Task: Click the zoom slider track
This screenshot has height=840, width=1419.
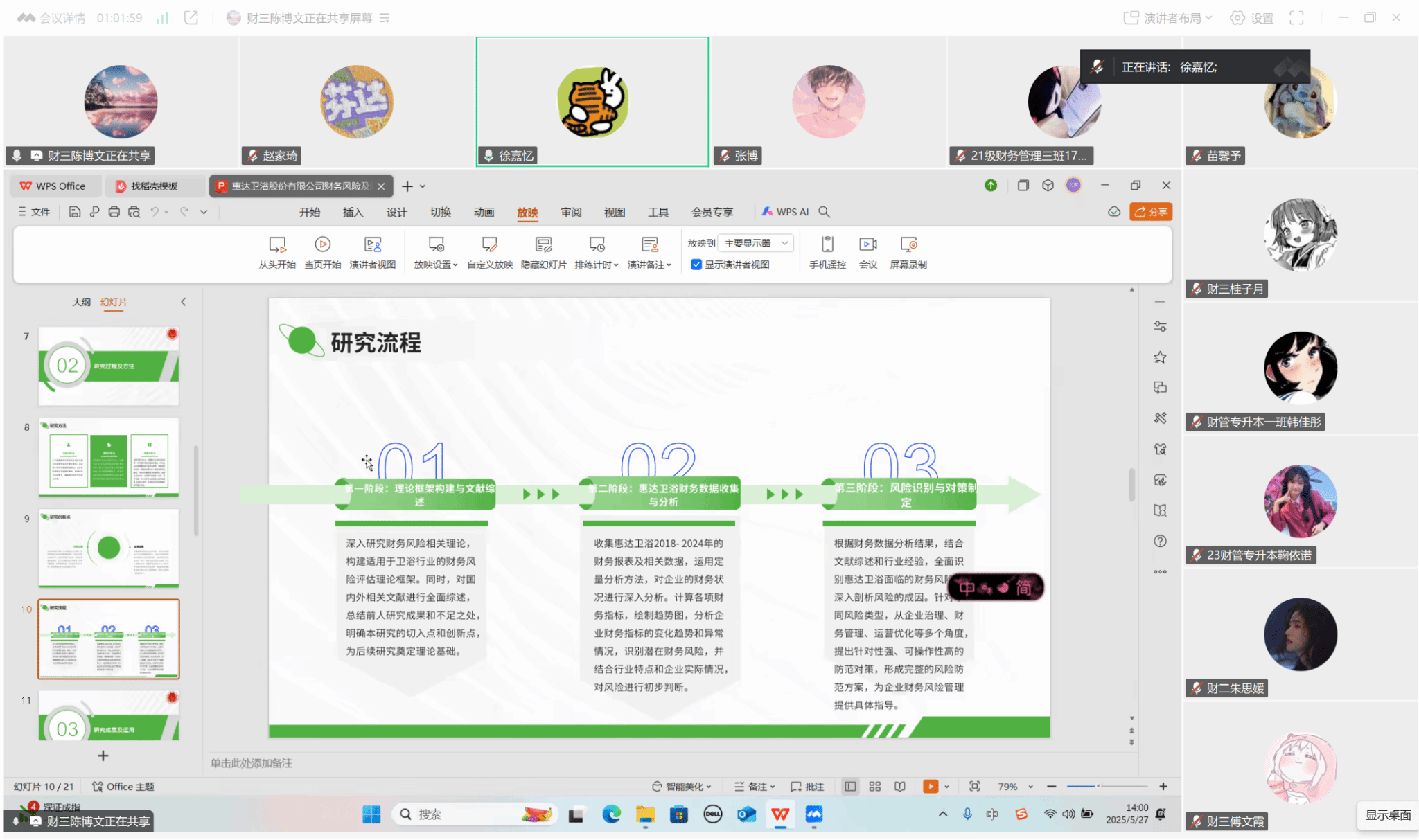Action: (x=1107, y=787)
